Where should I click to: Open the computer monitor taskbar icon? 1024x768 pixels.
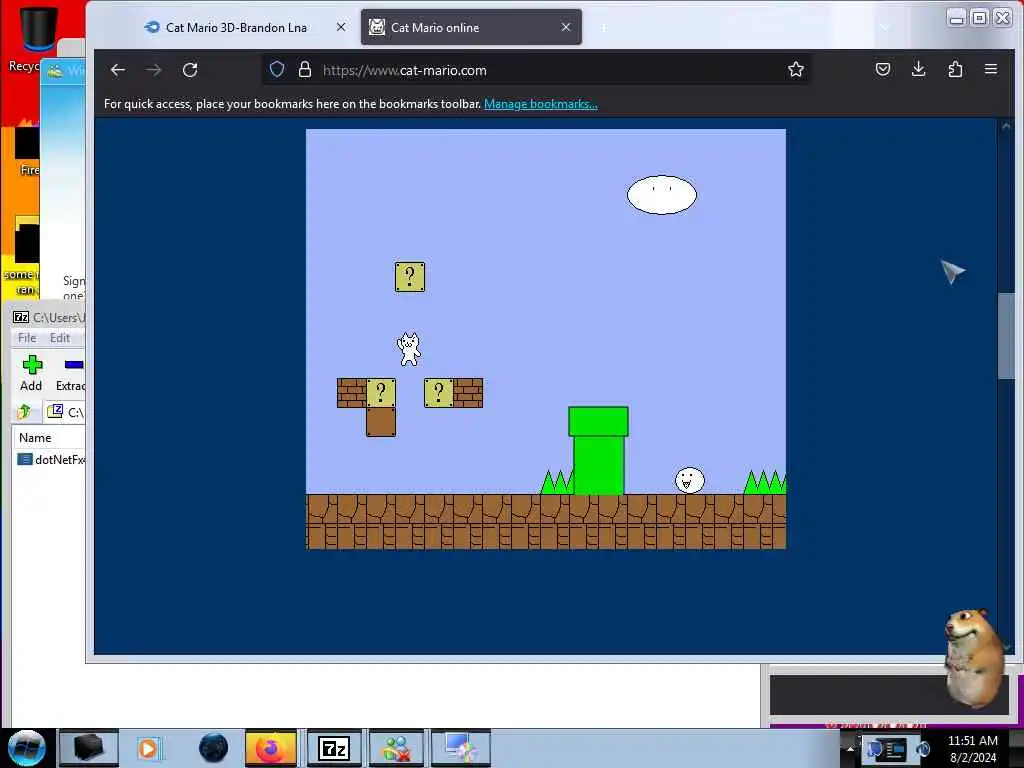click(460, 748)
